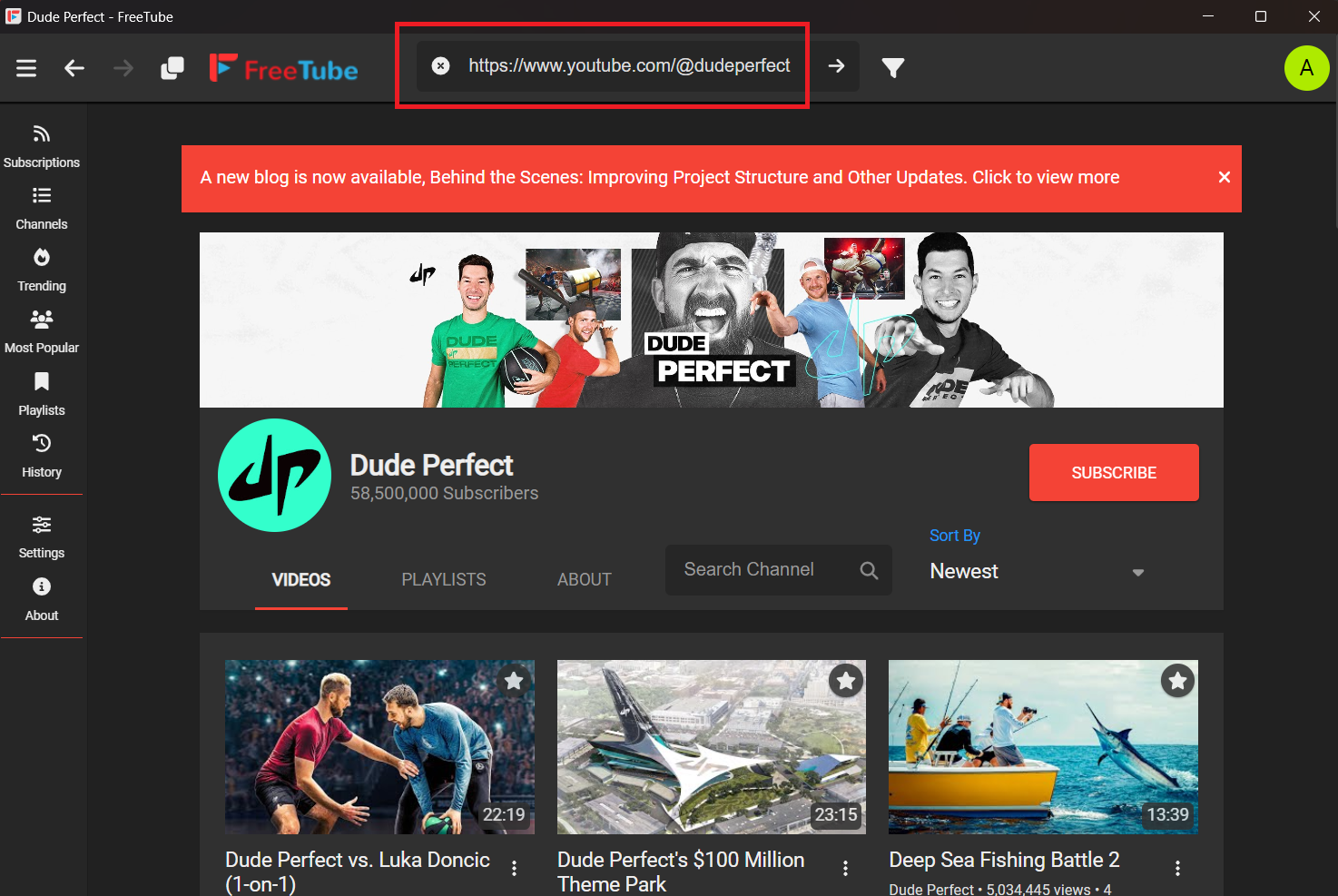
Task: Open Deep Sea Fishing Battle 2 title
Action: point(1004,860)
